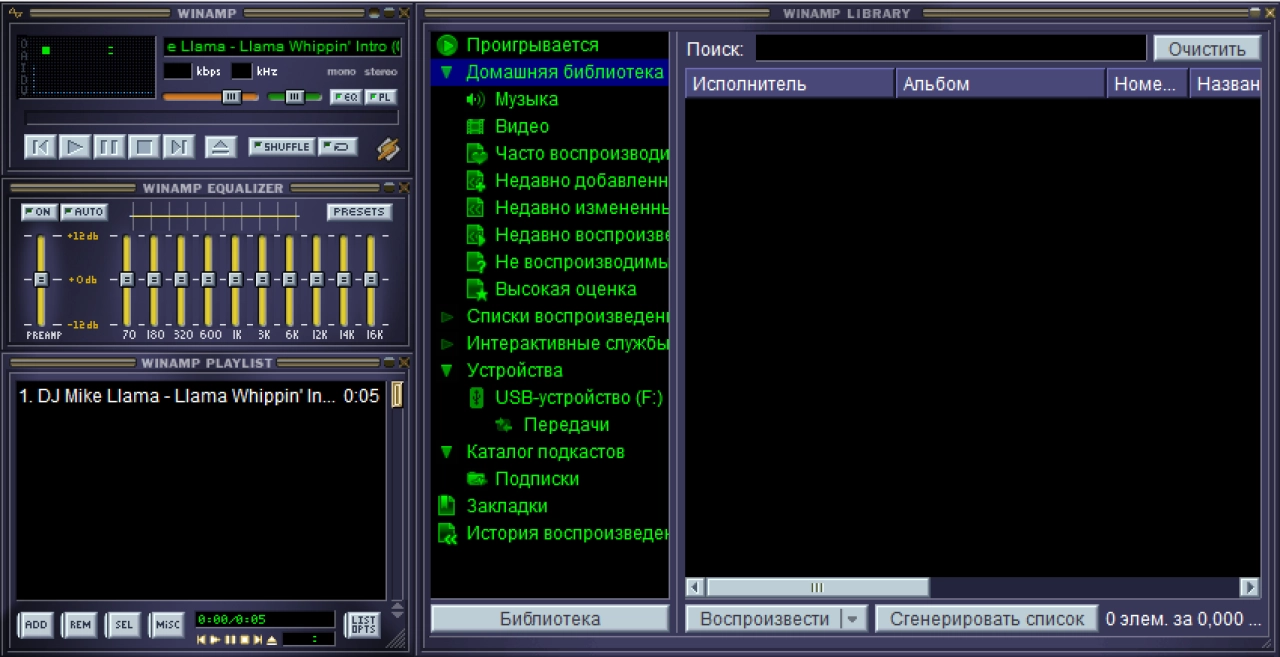Sort by Исполнитель column header

[790, 84]
